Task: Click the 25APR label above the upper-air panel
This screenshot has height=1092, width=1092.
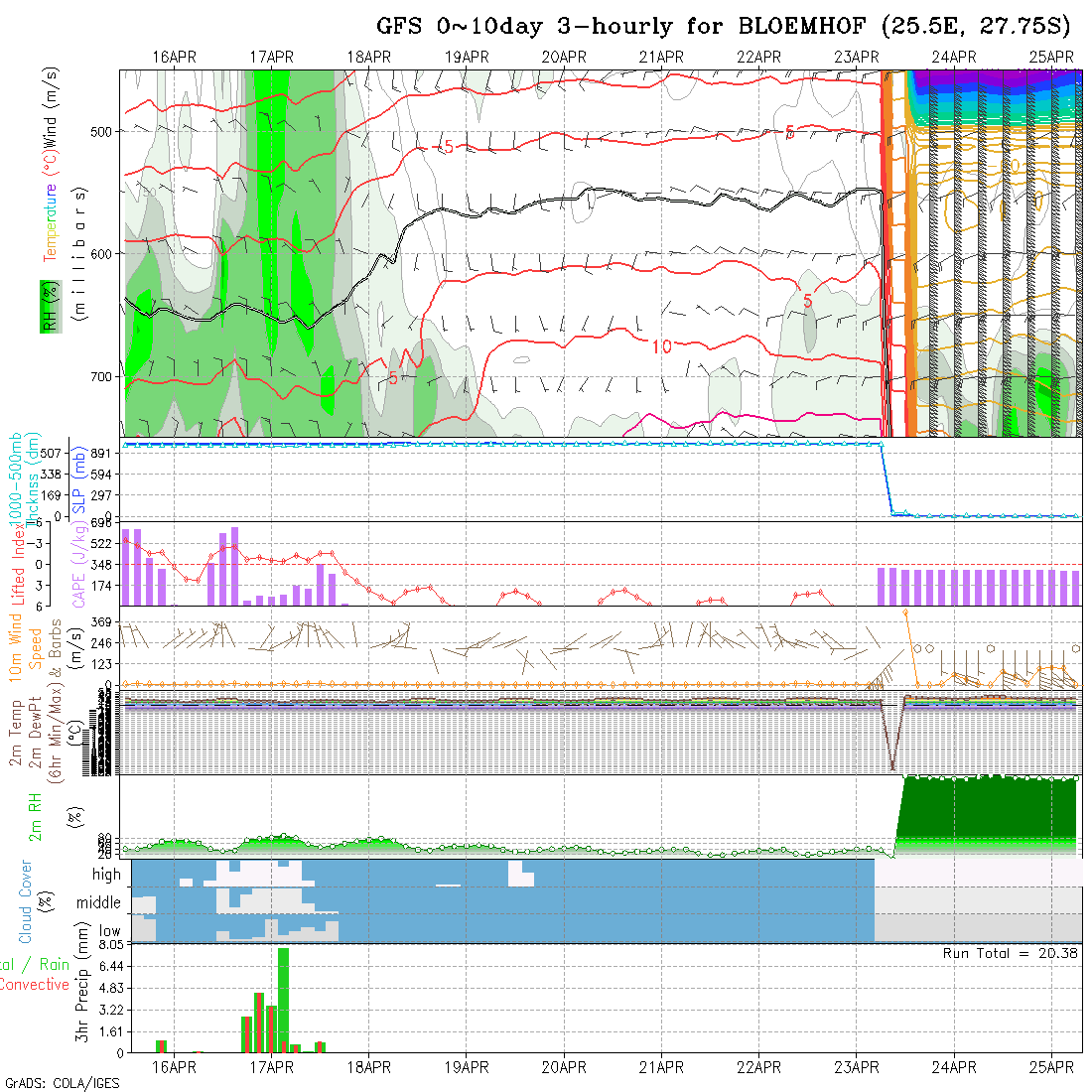Action: 1051,58
